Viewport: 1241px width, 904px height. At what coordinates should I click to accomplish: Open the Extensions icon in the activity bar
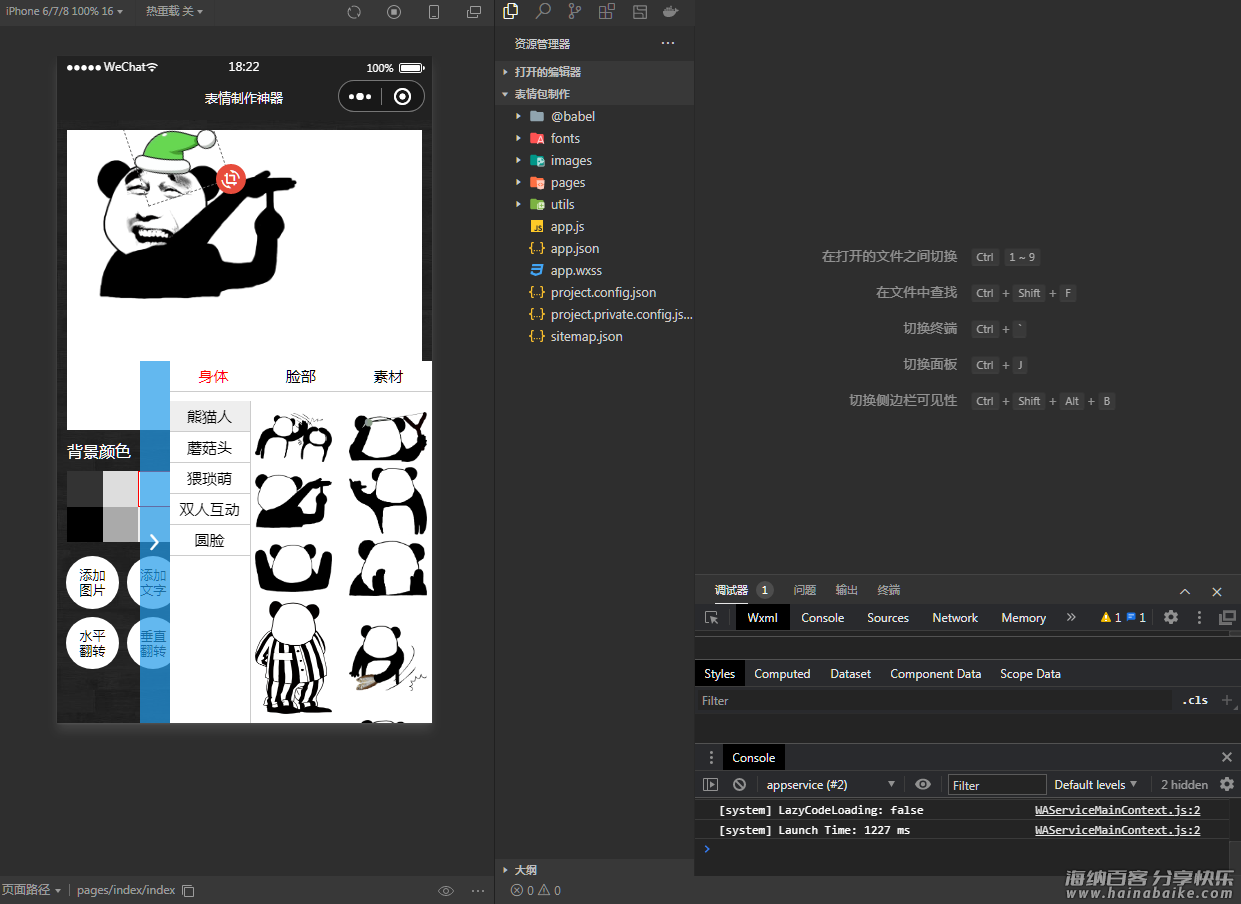click(x=607, y=11)
